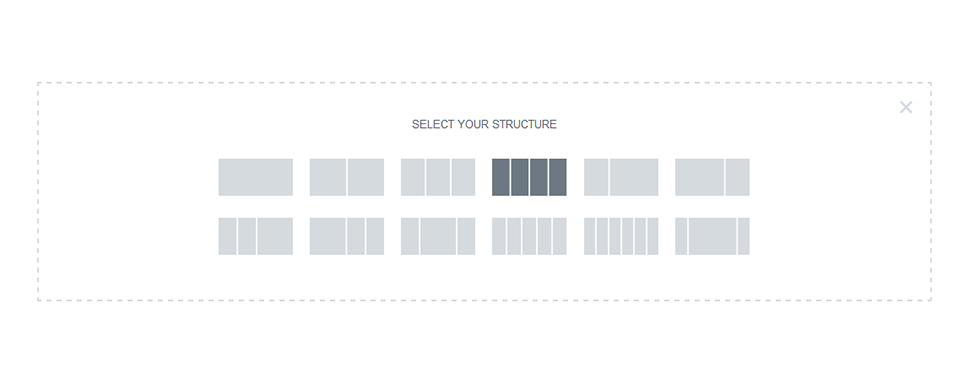This screenshot has height=384, width=969.
Task: Choose the two equal columns structure
Action: coord(347,177)
